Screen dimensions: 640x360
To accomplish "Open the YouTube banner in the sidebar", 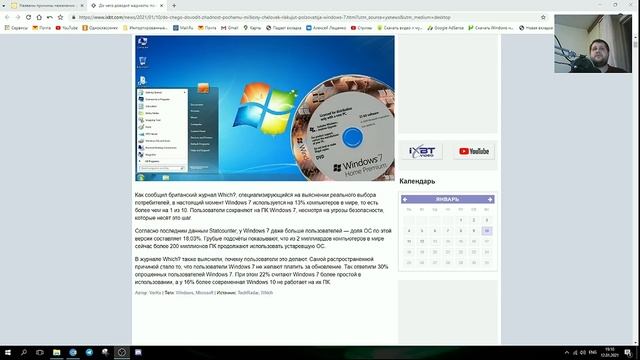I will tap(473, 151).
